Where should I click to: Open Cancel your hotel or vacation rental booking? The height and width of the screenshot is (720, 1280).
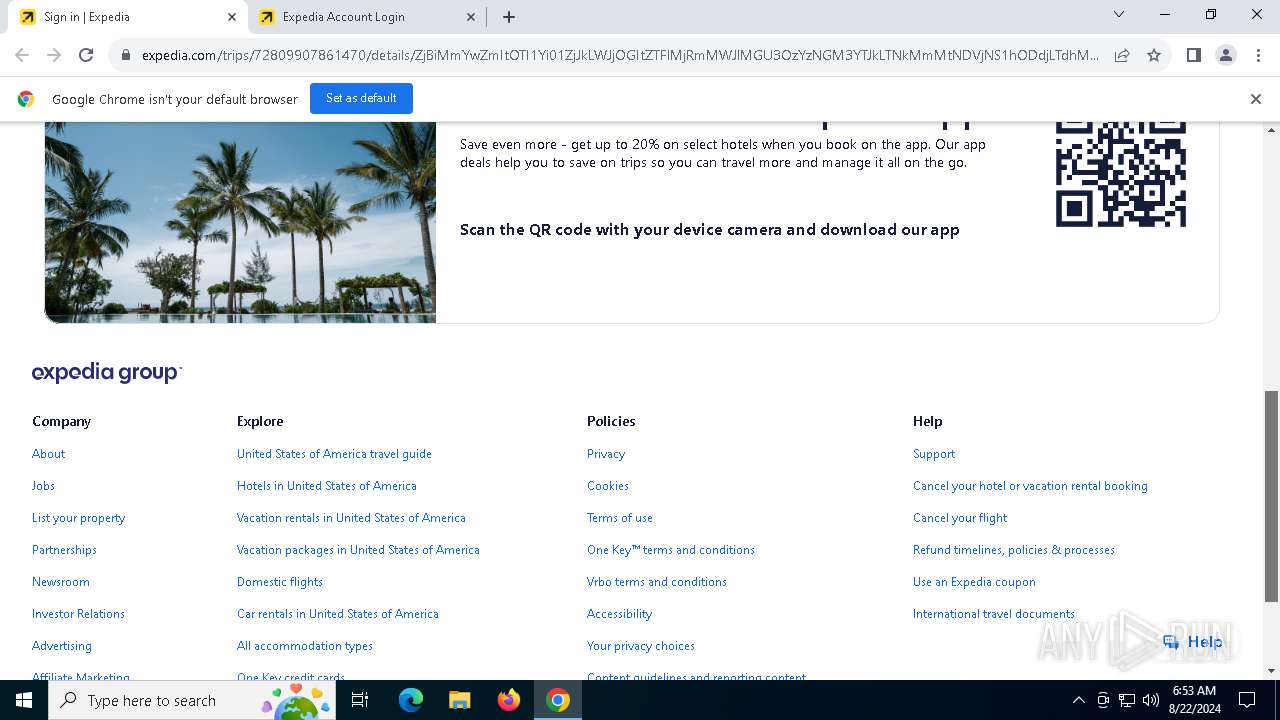point(1030,486)
